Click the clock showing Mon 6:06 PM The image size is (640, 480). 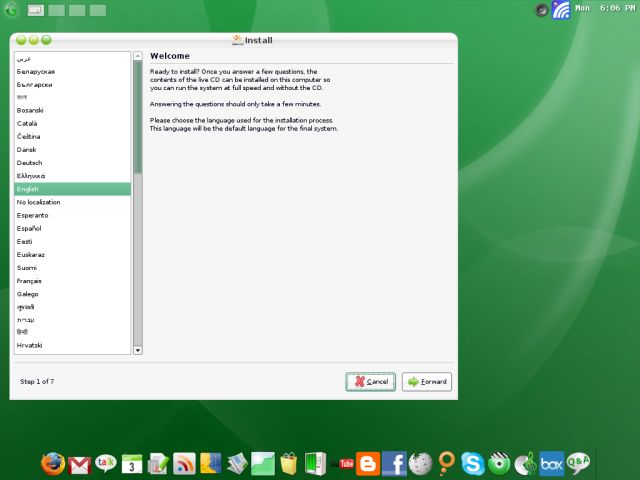click(605, 8)
